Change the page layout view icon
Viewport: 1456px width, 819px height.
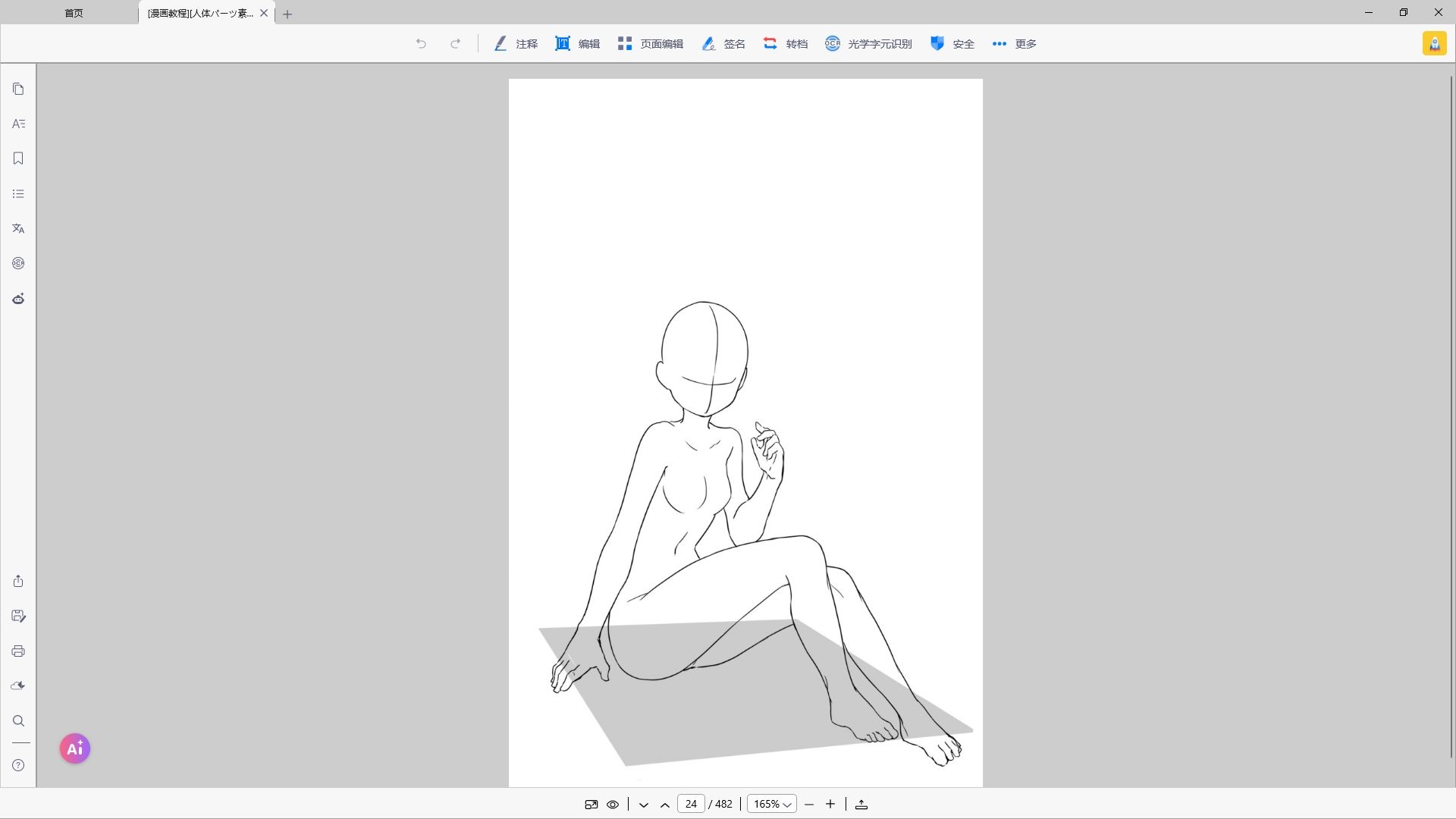click(591, 805)
